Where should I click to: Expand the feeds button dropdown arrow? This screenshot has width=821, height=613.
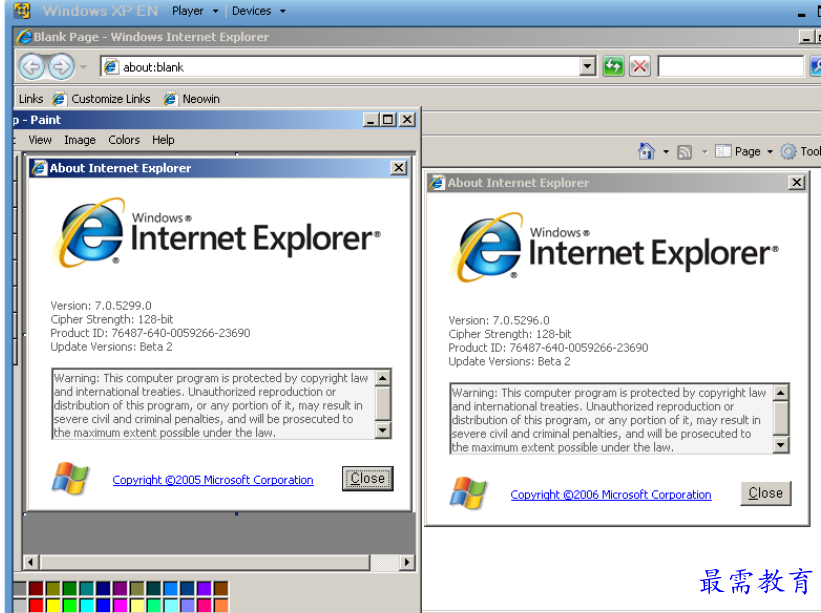click(705, 152)
